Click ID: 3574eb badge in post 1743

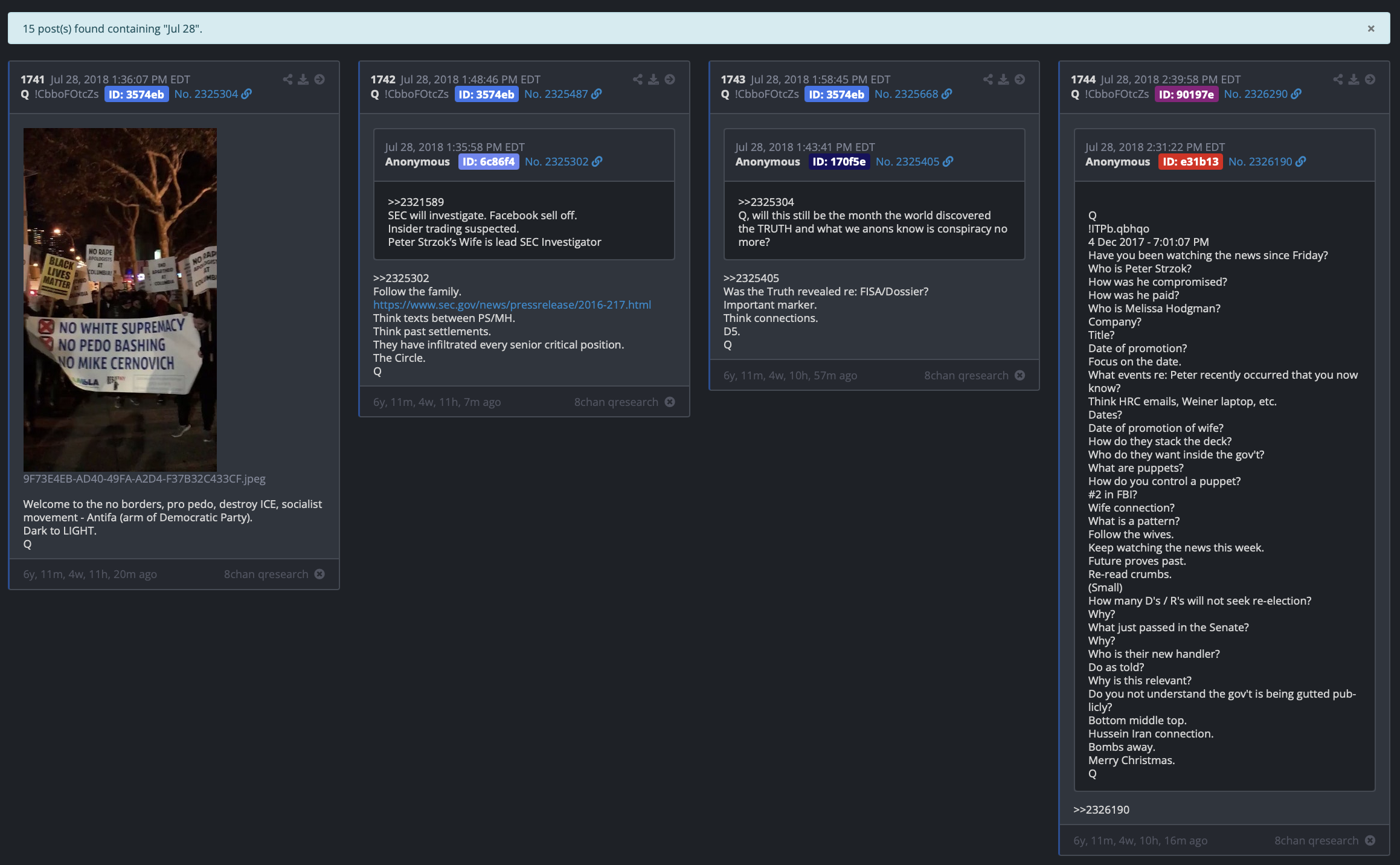tap(836, 94)
